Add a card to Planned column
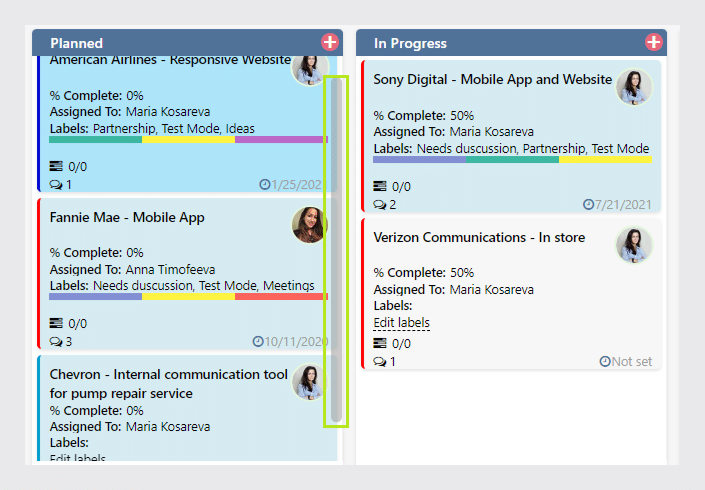Image resolution: width=705 pixels, height=490 pixels. pyautogui.click(x=330, y=42)
